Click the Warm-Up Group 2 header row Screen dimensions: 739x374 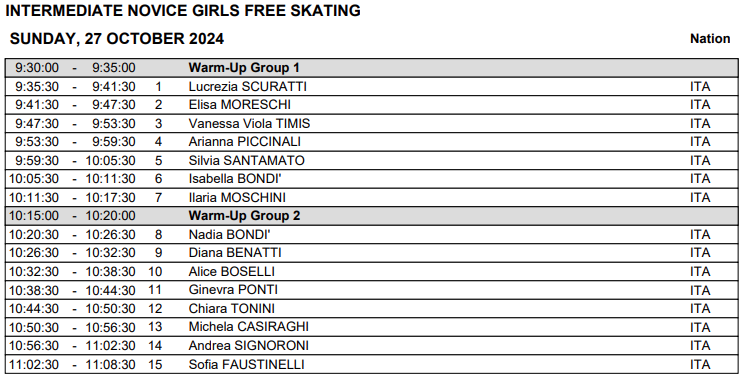point(371,216)
